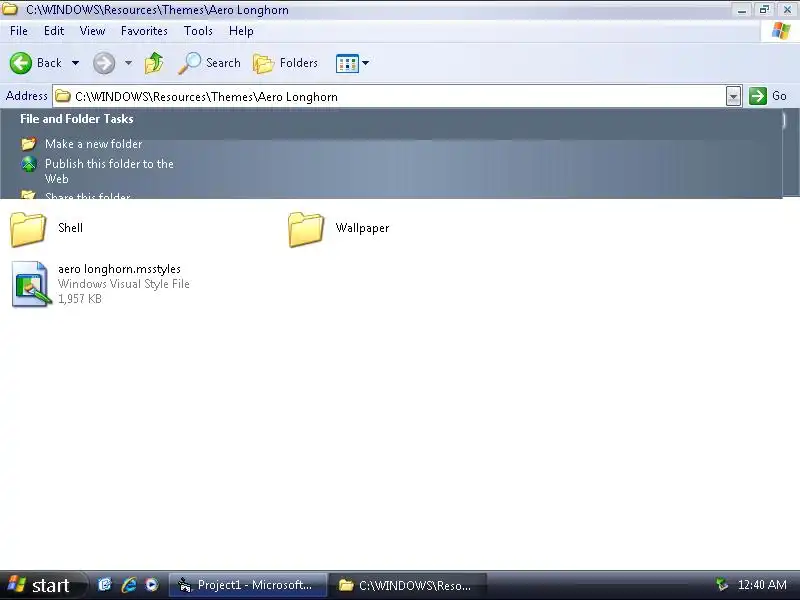This screenshot has width=800, height=600.
Task: Expand the address bar dropdown
Action: [x=733, y=96]
